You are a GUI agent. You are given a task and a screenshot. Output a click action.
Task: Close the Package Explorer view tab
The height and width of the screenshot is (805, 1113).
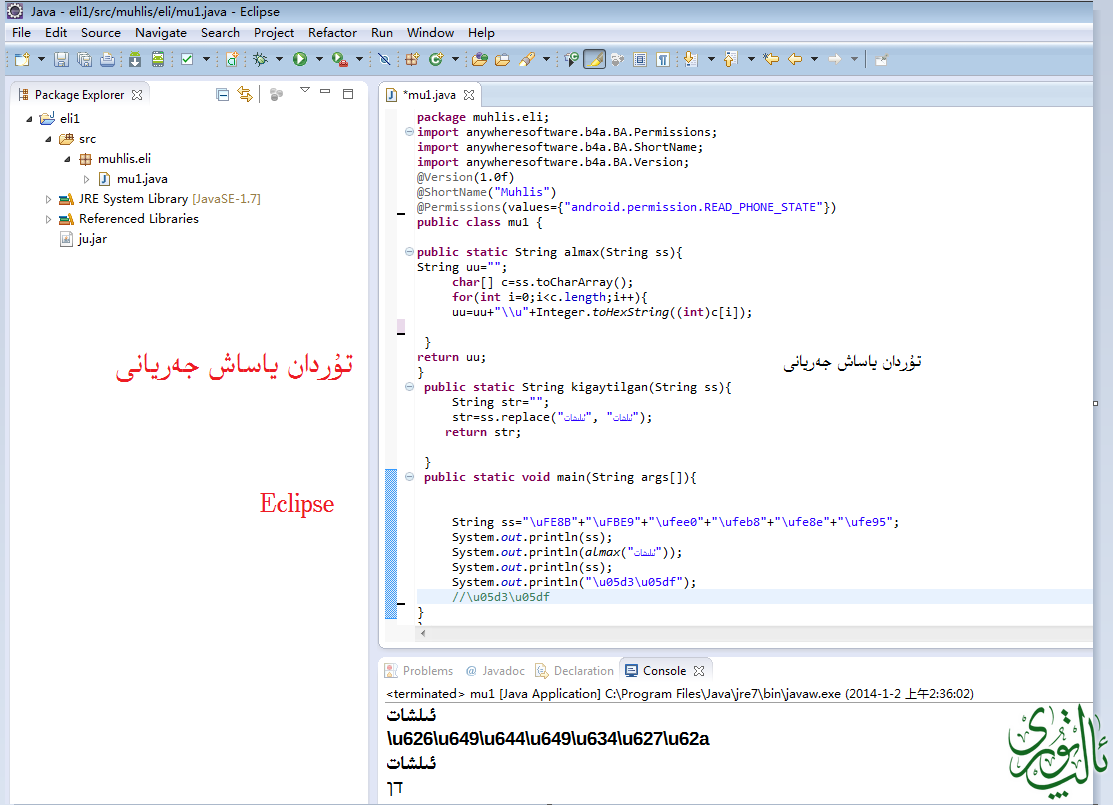pyautogui.click(x=137, y=95)
